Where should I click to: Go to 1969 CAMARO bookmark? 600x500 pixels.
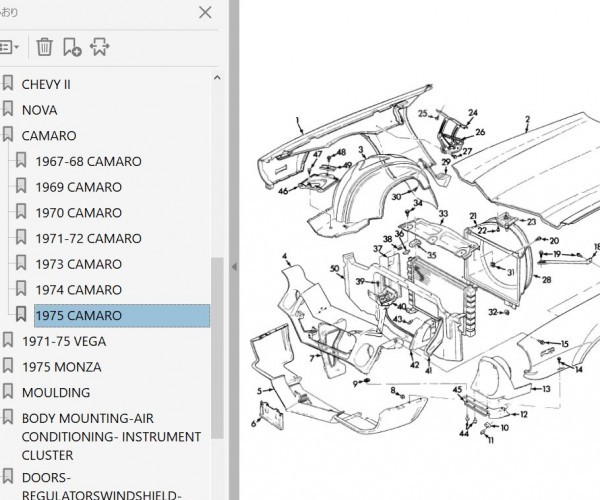pos(79,187)
